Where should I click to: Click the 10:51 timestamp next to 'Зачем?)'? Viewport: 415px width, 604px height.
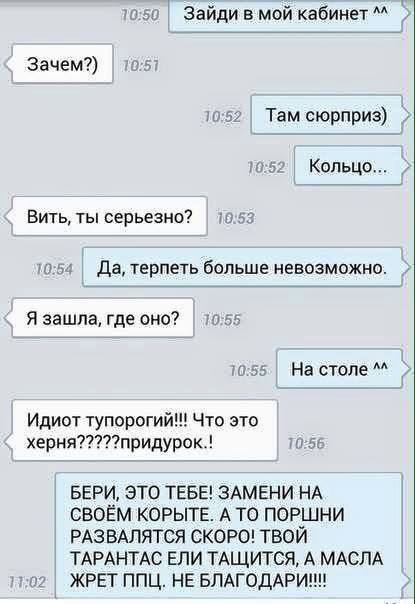[x=140, y=66]
